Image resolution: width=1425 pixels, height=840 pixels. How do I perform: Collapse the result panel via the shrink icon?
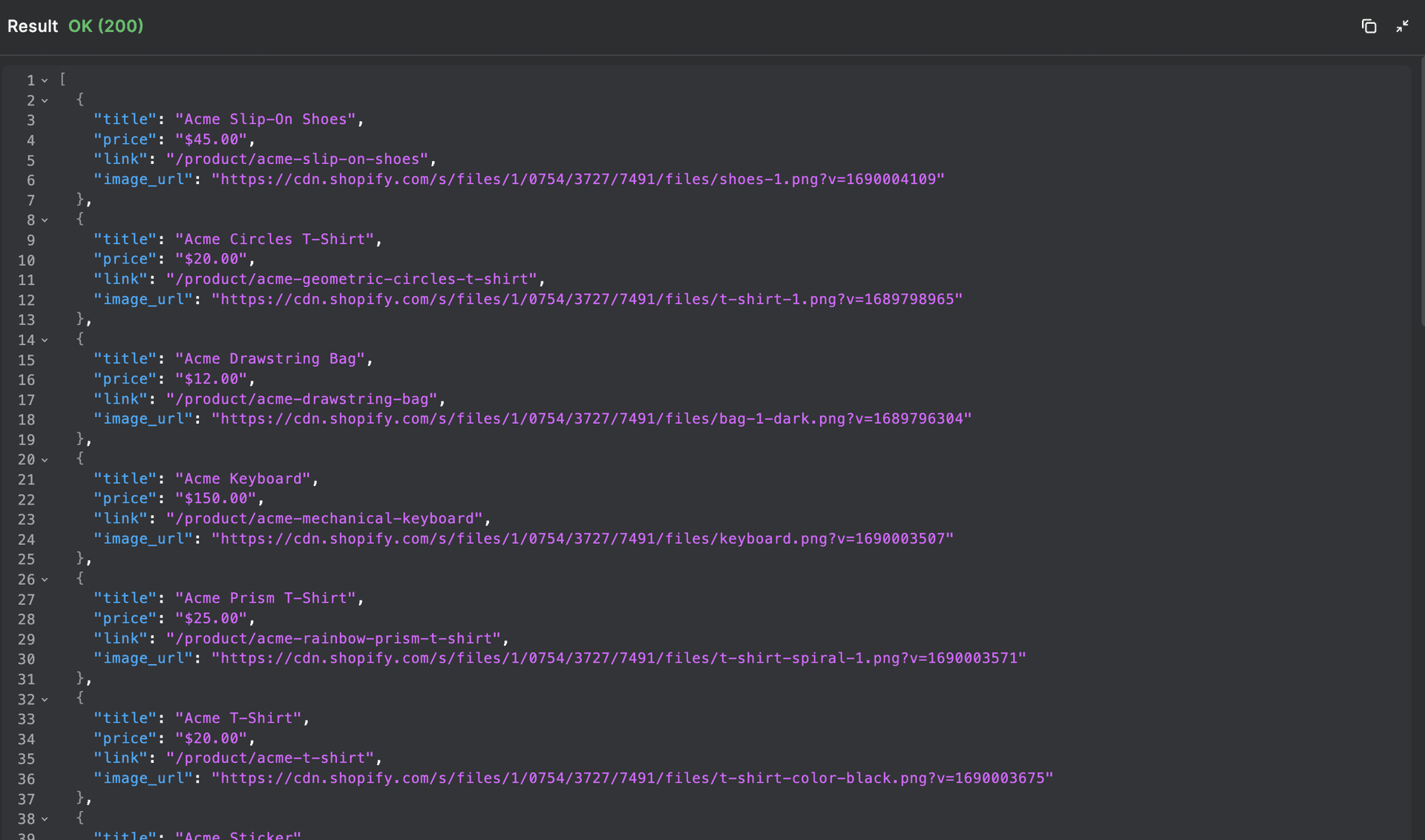(x=1403, y=26)
